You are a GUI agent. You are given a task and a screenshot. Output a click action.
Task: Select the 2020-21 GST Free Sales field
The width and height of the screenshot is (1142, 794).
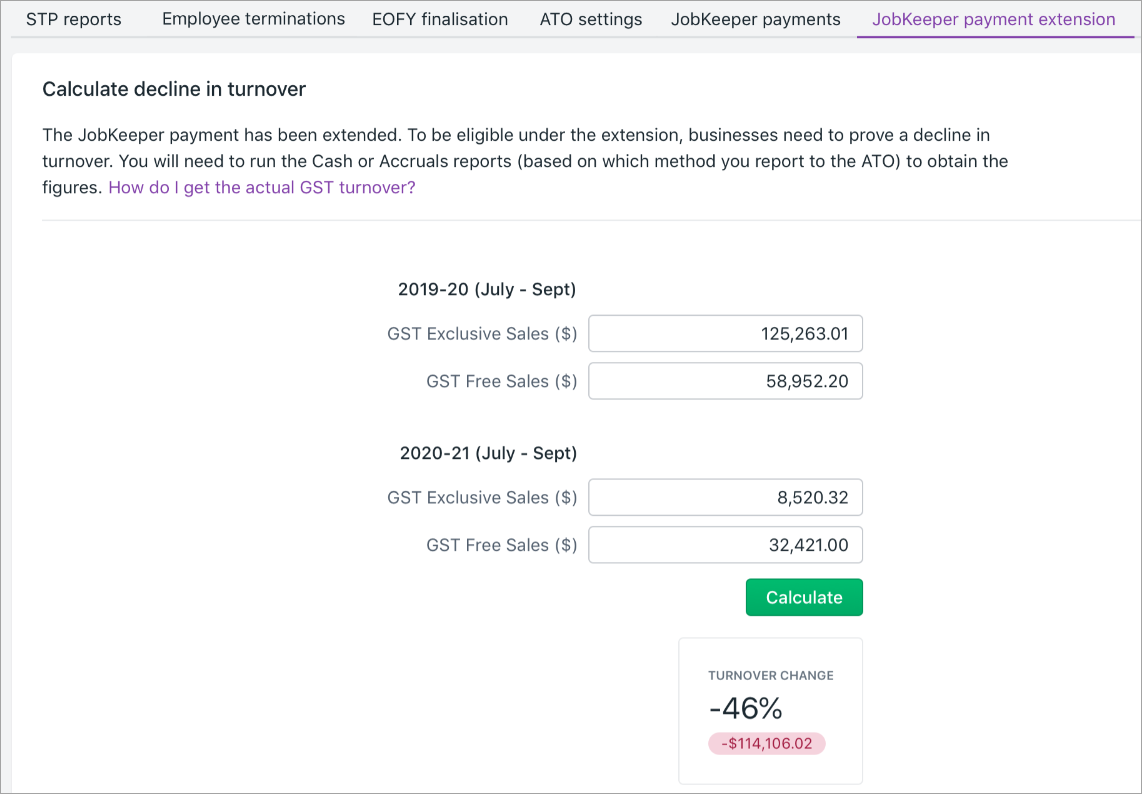(x=725, y=545)
